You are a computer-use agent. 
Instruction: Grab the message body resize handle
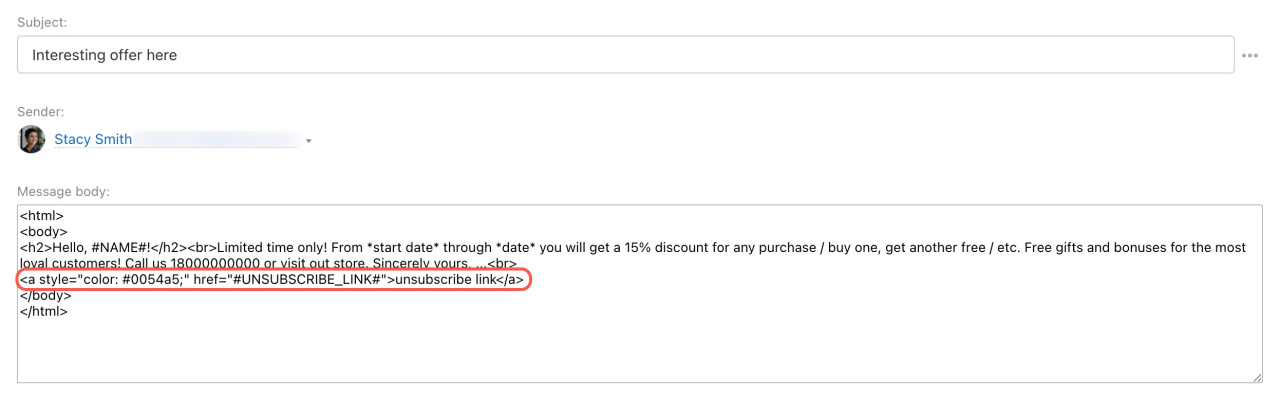tap(1257, 377)
